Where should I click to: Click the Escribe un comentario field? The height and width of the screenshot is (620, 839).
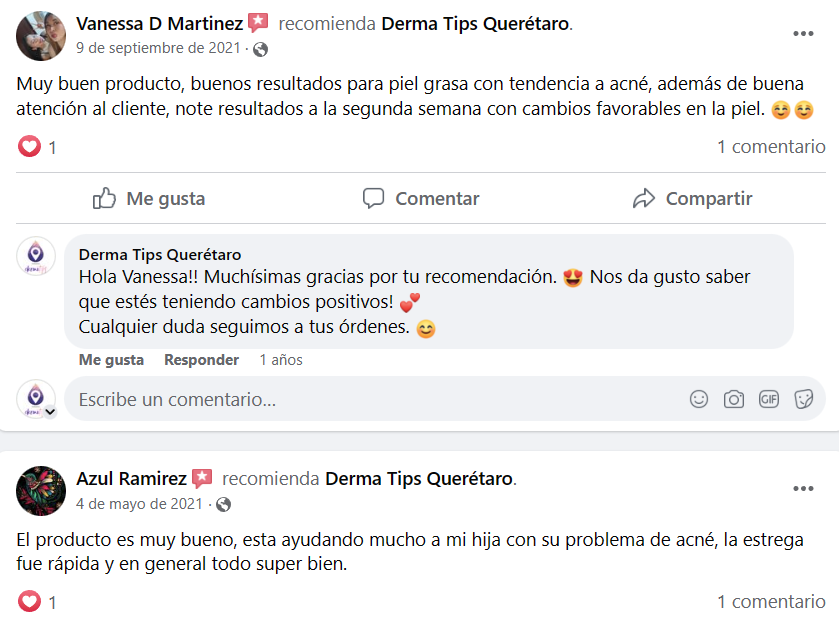[x=370, y=400]
